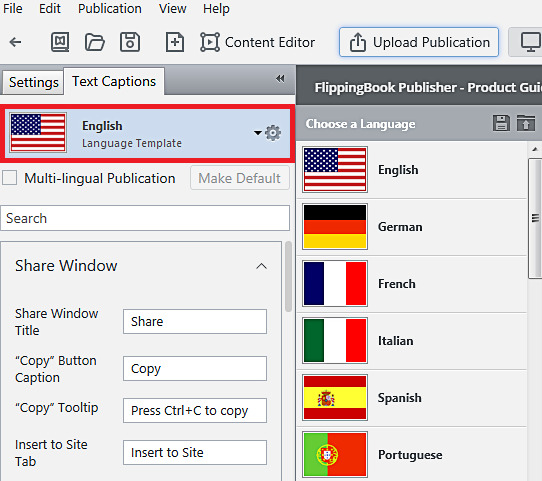Image resolution: width=542 pixels, height=481 pixels.
Task: Click the add pages plus icon
Action: tap(175, 42)
